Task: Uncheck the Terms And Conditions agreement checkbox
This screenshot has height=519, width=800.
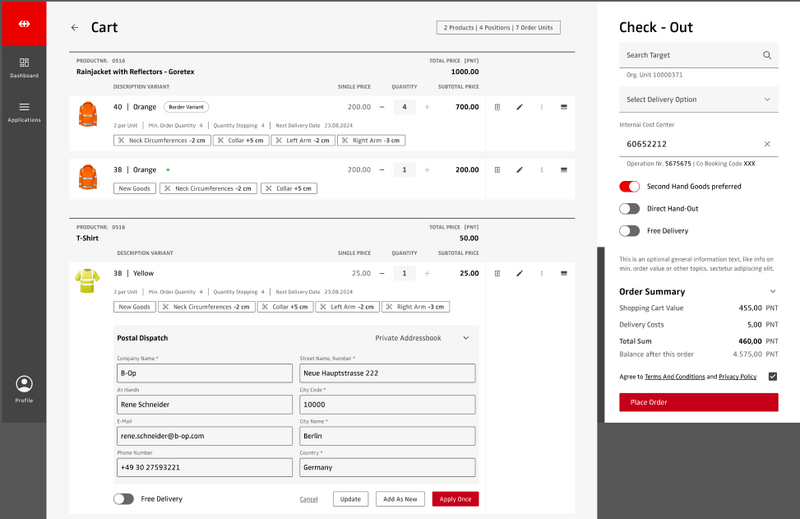Action: (772, 377)
